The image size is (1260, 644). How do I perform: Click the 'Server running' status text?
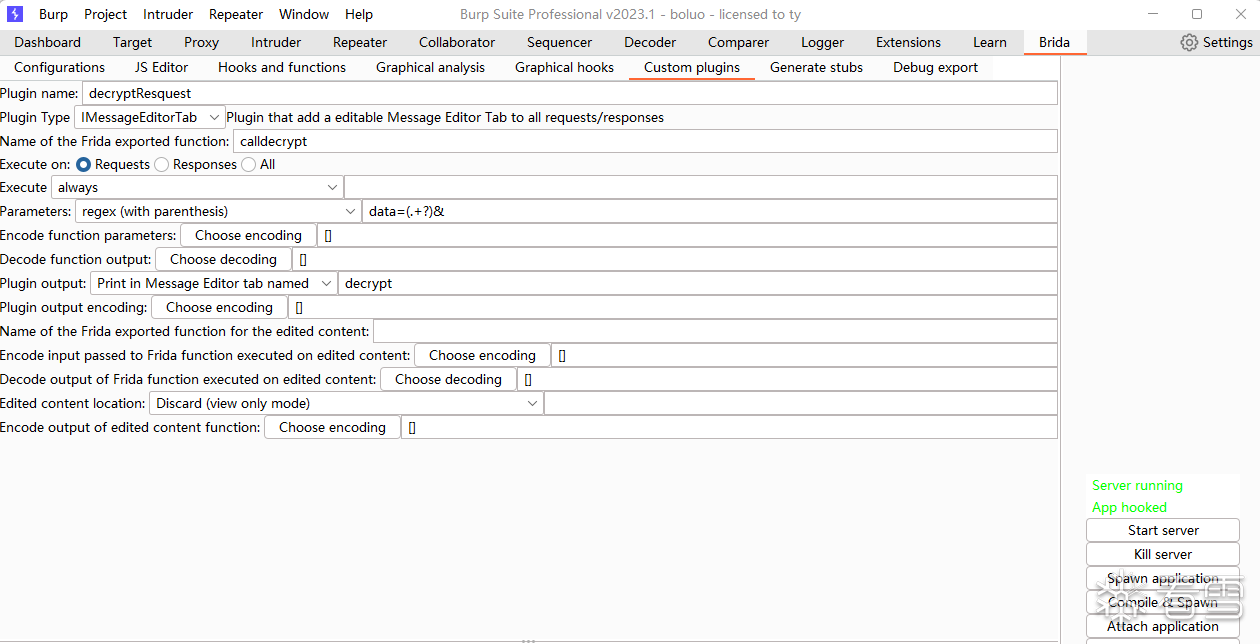[x=1137, y=485]
